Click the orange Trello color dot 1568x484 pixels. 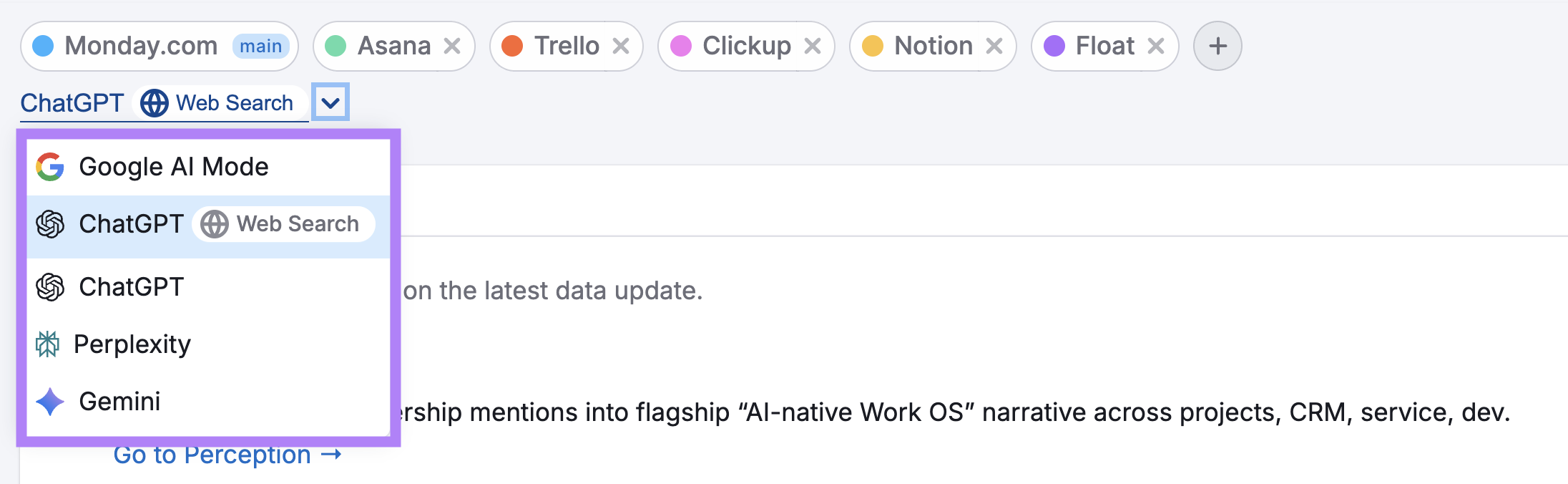point(512,46)
